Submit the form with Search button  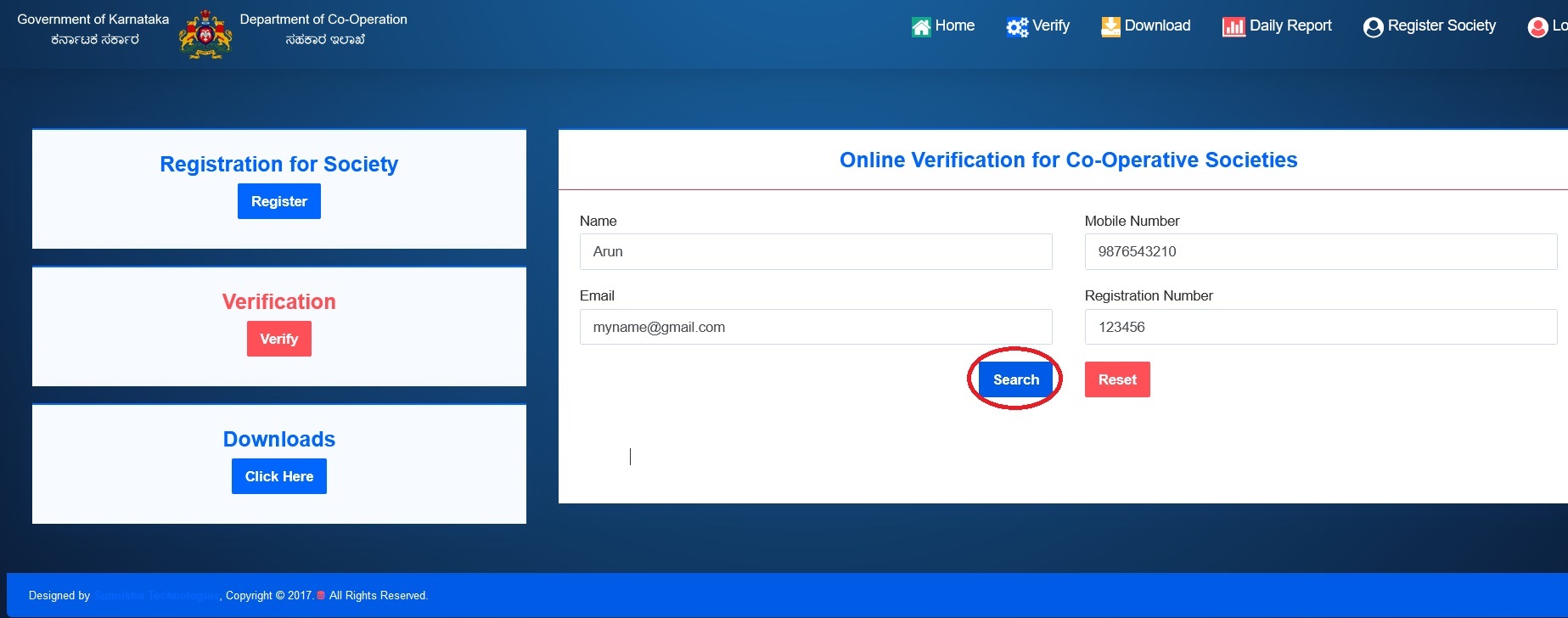pyautogui.click(x=1015, y=379)
